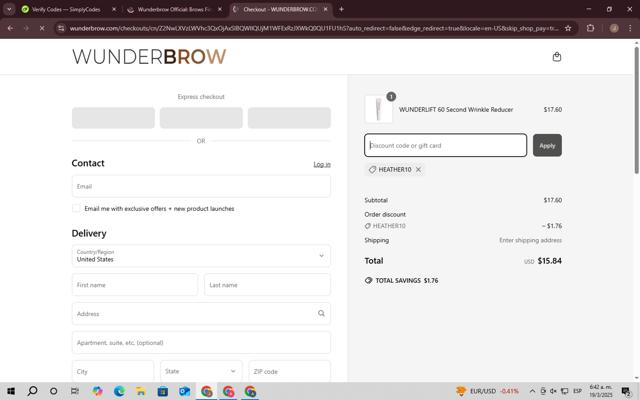
Task: Click the Log in link
Action: pos(322,164)
